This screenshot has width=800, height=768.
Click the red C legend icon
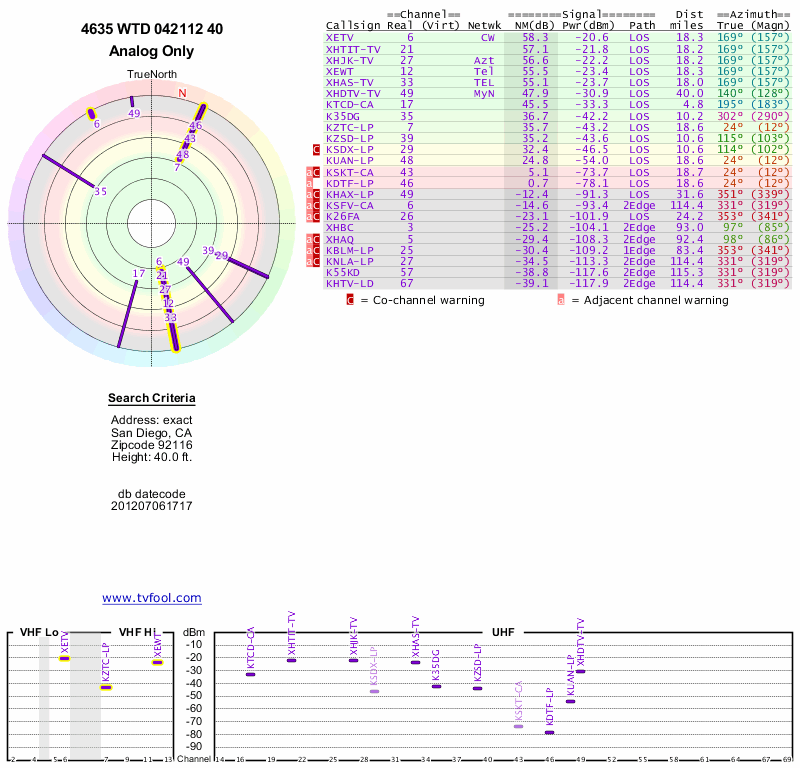click(350, 300)
